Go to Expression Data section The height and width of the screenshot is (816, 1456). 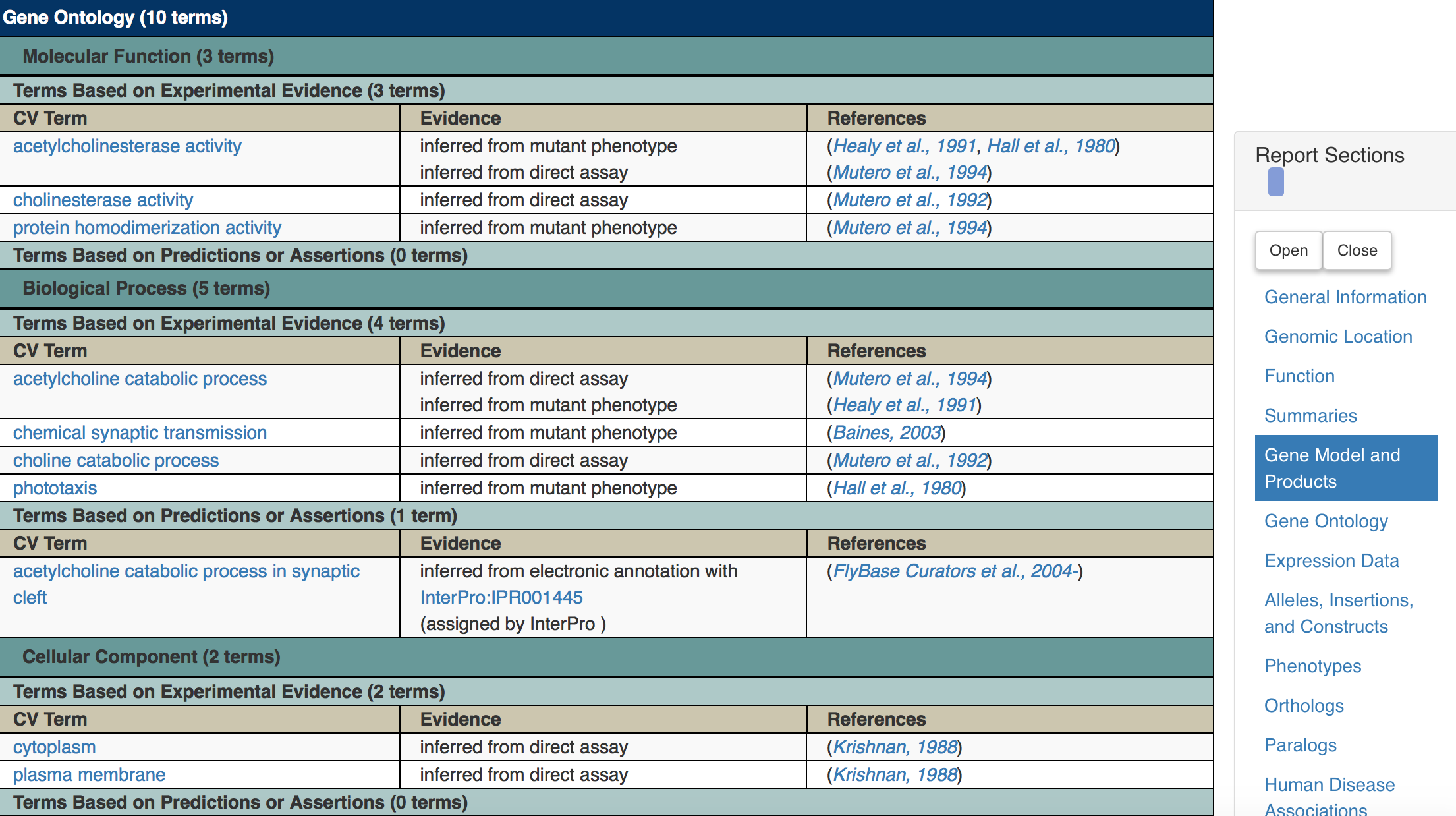1331,560
